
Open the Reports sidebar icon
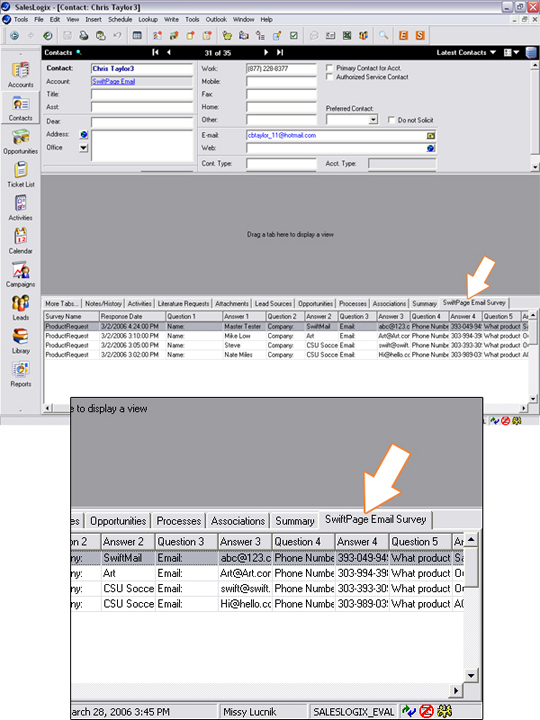(21, 374)
